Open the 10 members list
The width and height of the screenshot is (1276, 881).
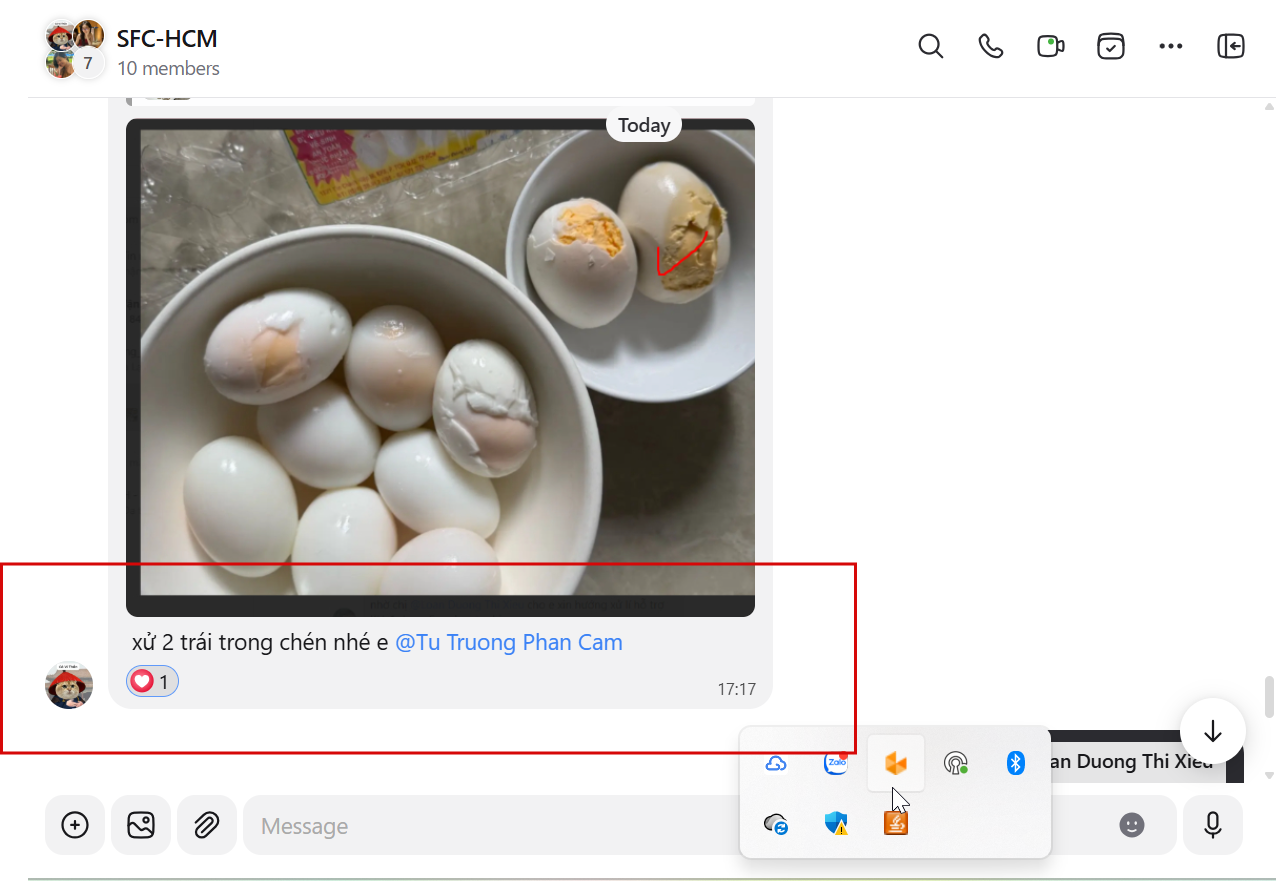[168, 69]
